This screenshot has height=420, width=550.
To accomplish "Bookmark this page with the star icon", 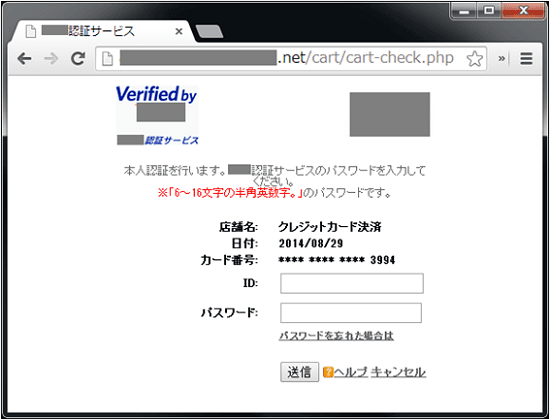I will coord(475,59).
